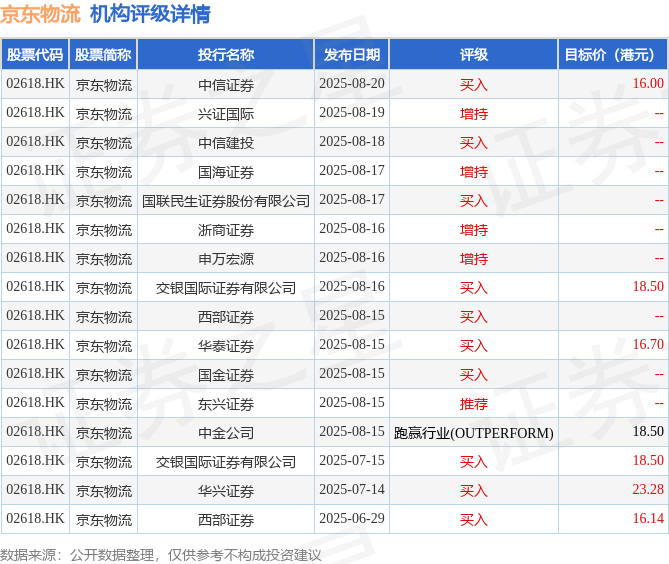Click the 买入 rating of 国金证券

(x=474, y=375)
